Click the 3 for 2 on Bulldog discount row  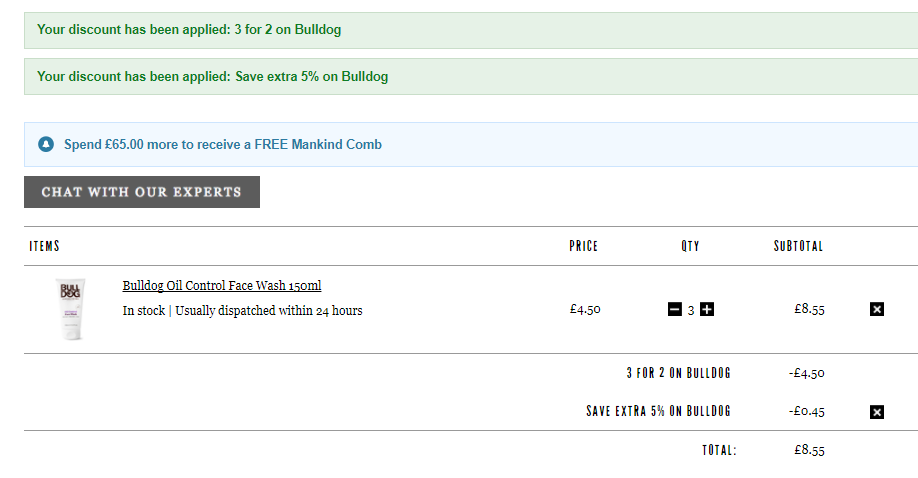tap(725, 373)
